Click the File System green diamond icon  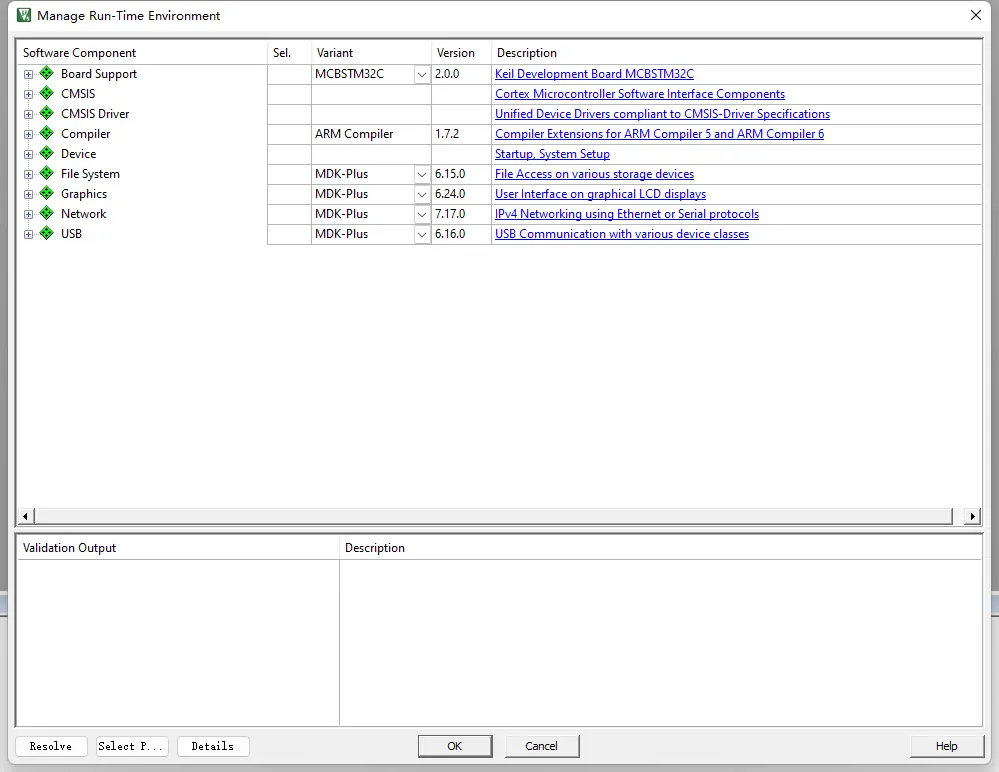47,173
